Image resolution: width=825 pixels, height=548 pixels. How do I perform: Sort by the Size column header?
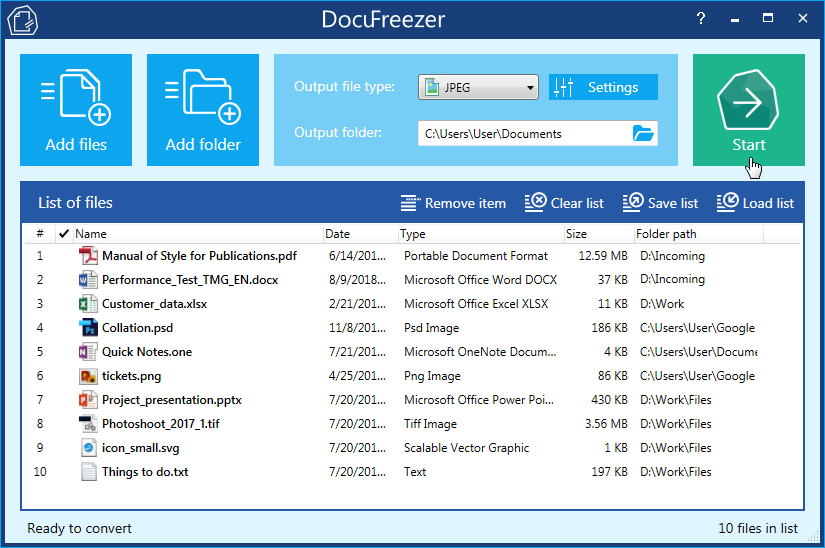599,234
